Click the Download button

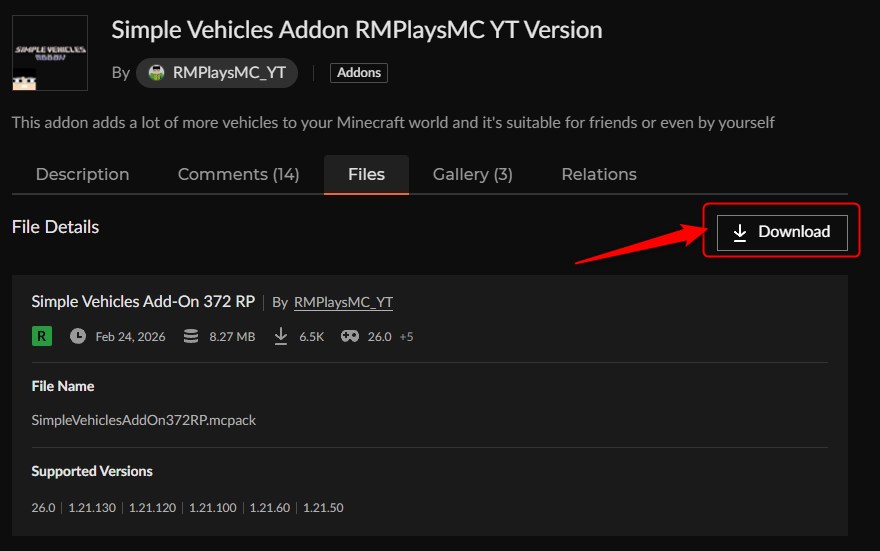[782, 232]
